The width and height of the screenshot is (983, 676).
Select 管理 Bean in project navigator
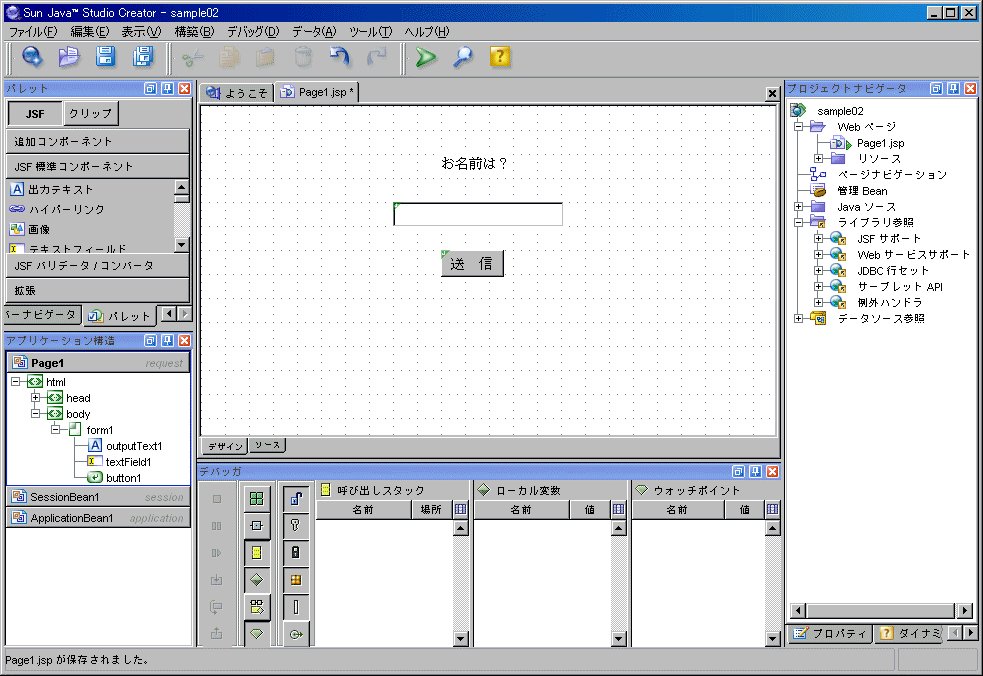[862, 191]
